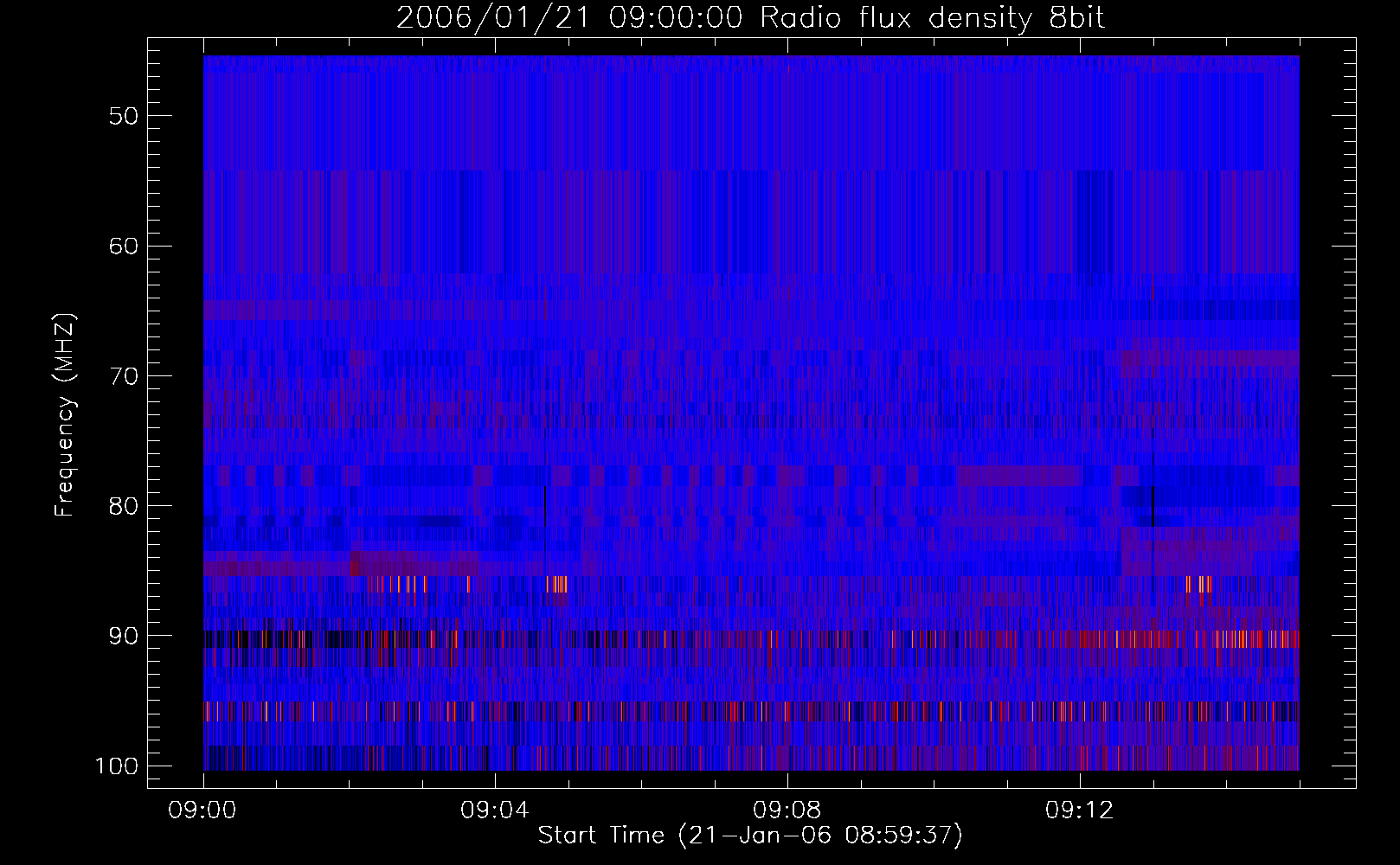Click the frequency tick label 60
The height and width of the screenshot is (865, 1400).
tap(124, 246)
